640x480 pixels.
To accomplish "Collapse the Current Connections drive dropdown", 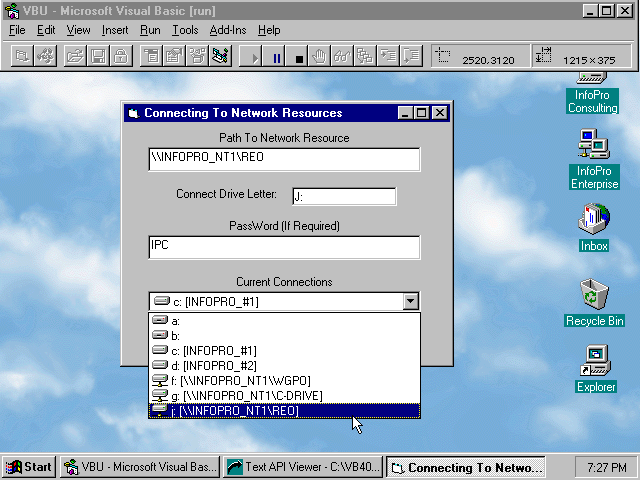I will click(410, 301).
